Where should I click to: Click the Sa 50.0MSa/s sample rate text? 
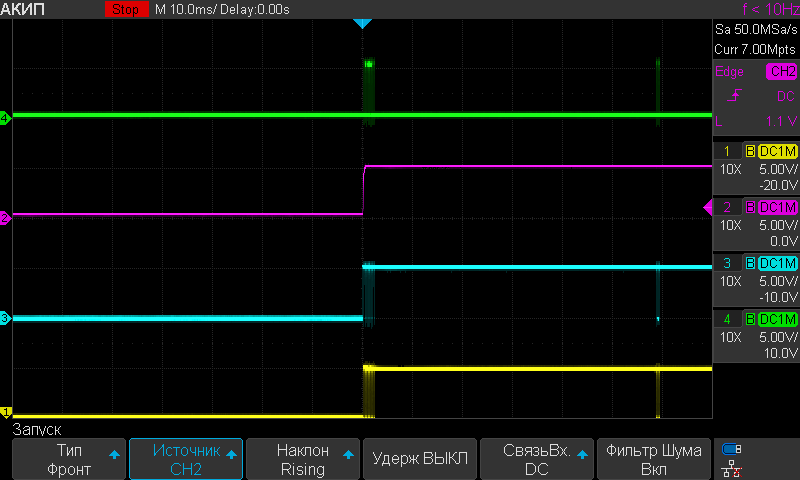tap(756, 30)
